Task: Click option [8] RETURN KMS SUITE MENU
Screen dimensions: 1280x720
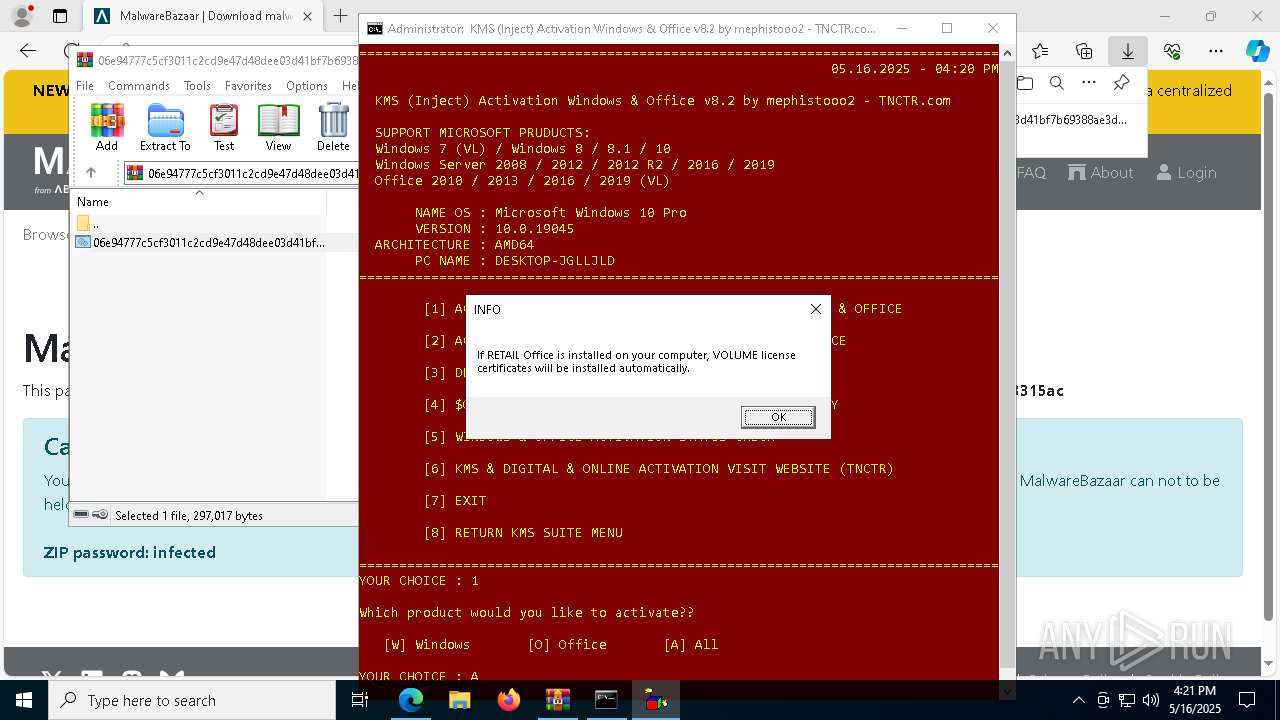Action: click(523, 532)
